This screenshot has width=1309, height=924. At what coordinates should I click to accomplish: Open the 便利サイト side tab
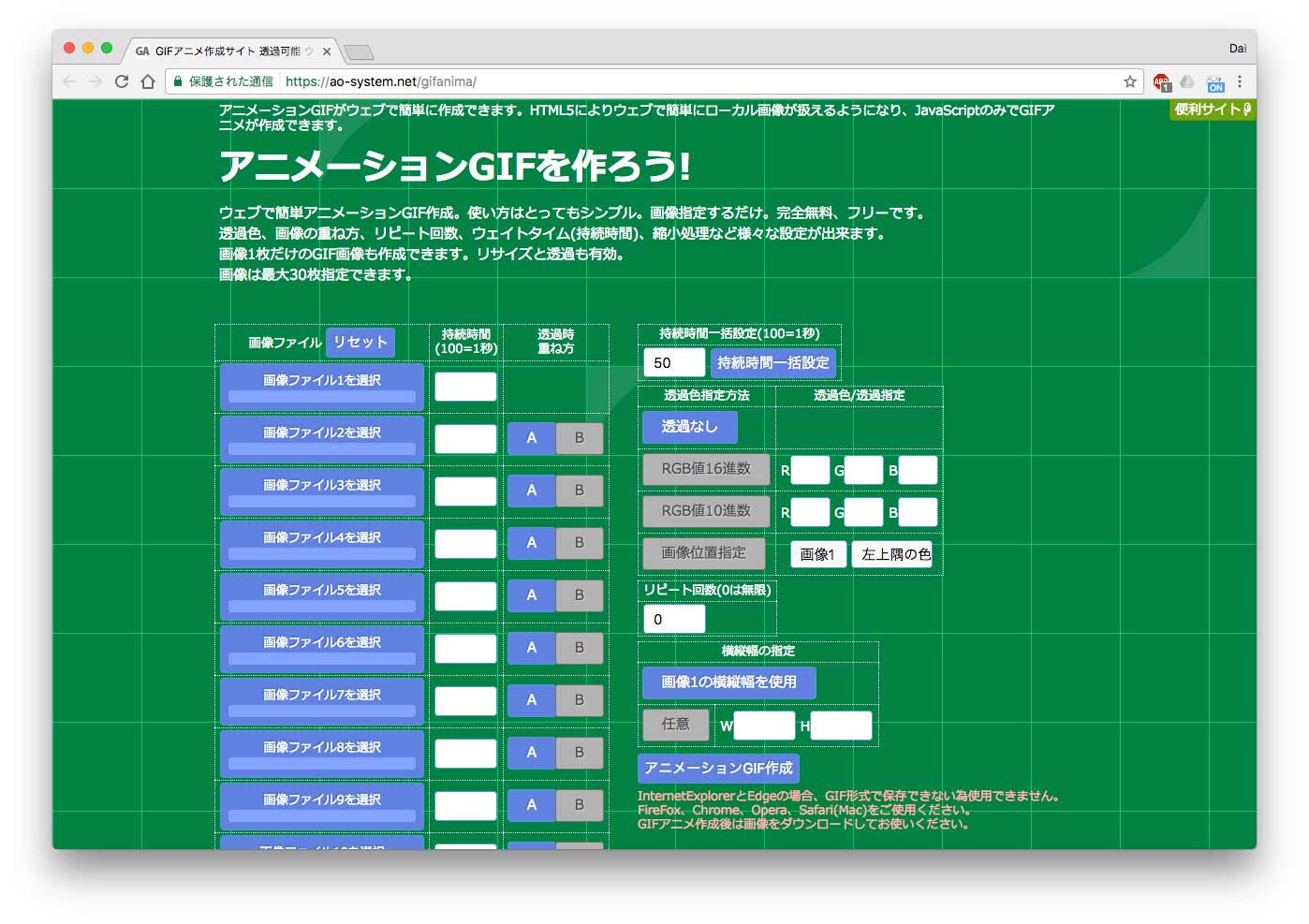(1213, 110)
